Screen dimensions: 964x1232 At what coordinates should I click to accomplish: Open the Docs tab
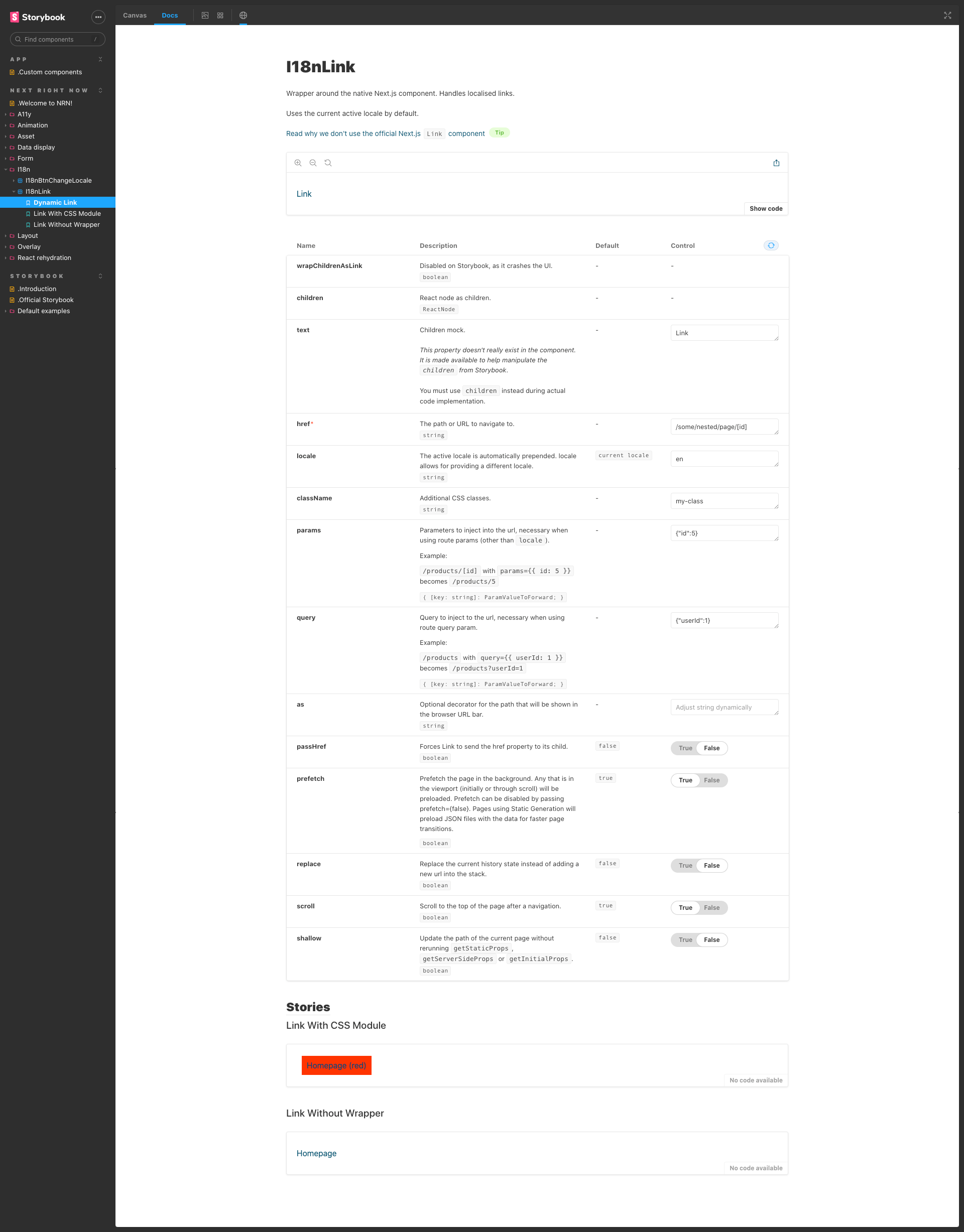[169, 15]
